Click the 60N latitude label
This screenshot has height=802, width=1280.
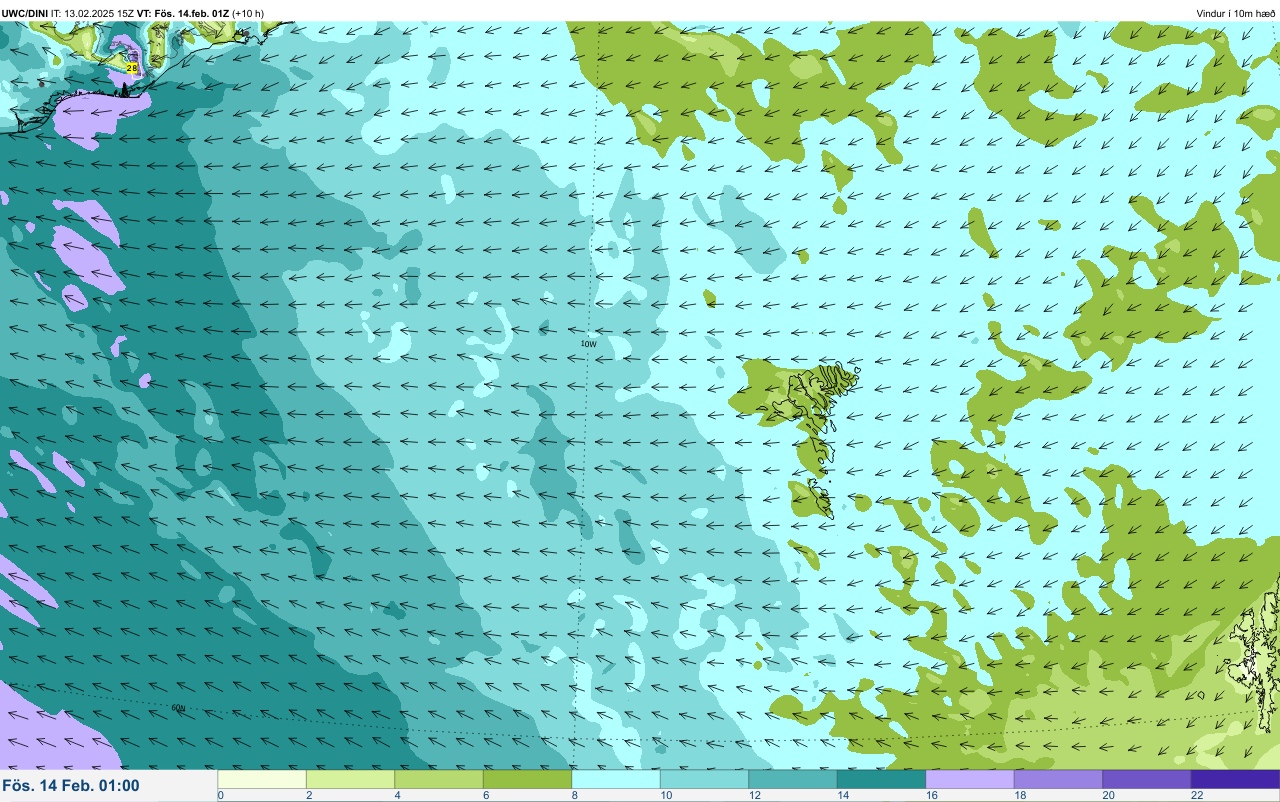(178, 708)
